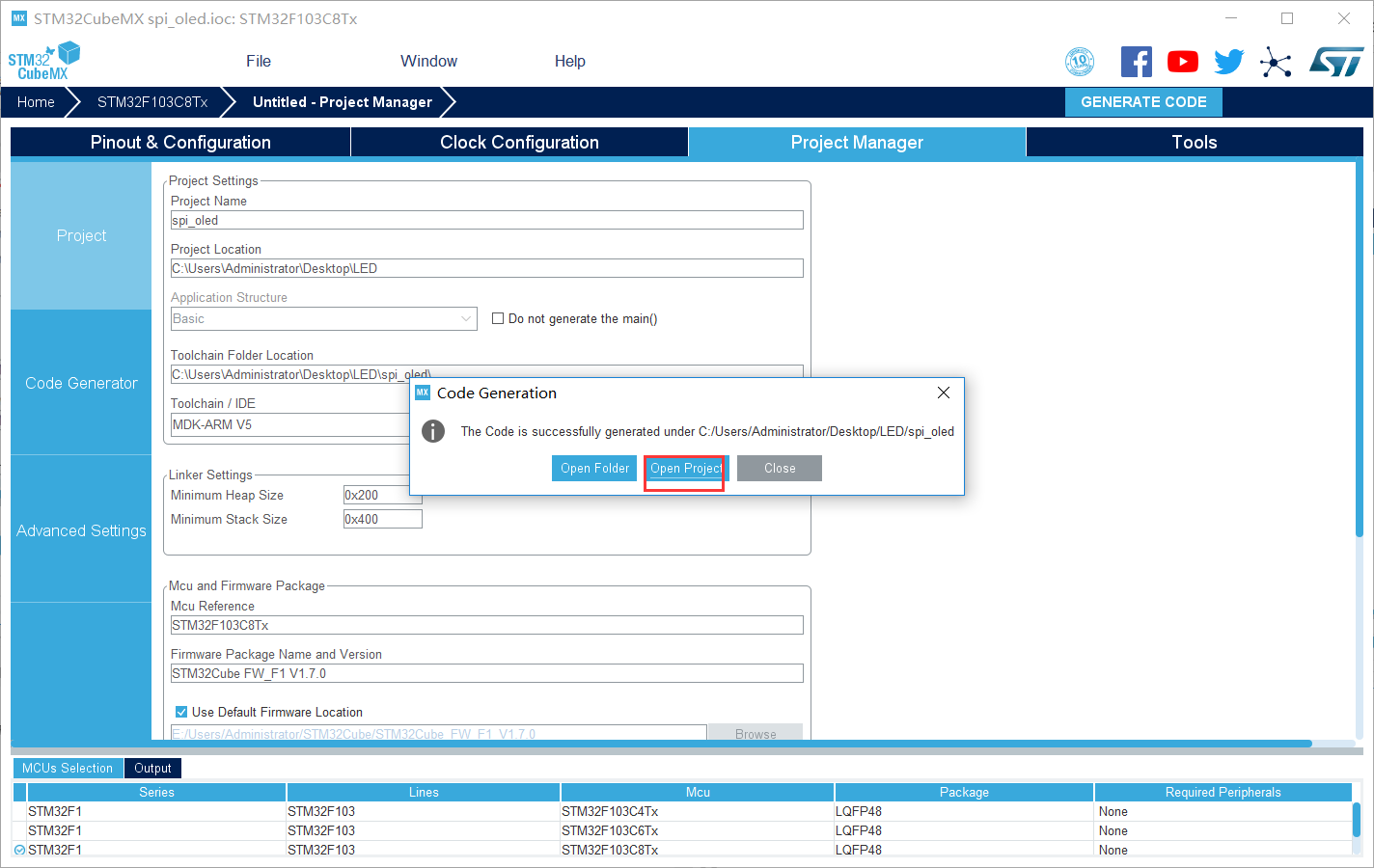The height and width of the screenshot is (868, 1374).
Task: Click the Project Location input field
Action: tap(487, 268)
